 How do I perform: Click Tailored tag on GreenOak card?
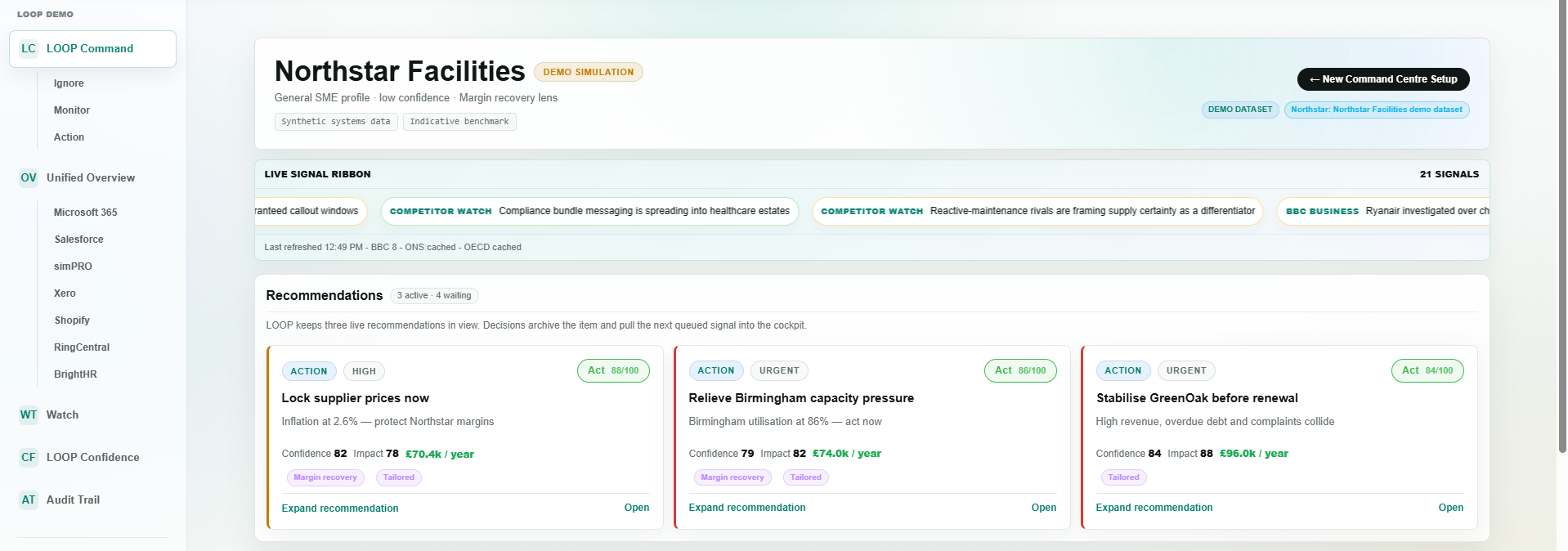(x=1123, y=477)
